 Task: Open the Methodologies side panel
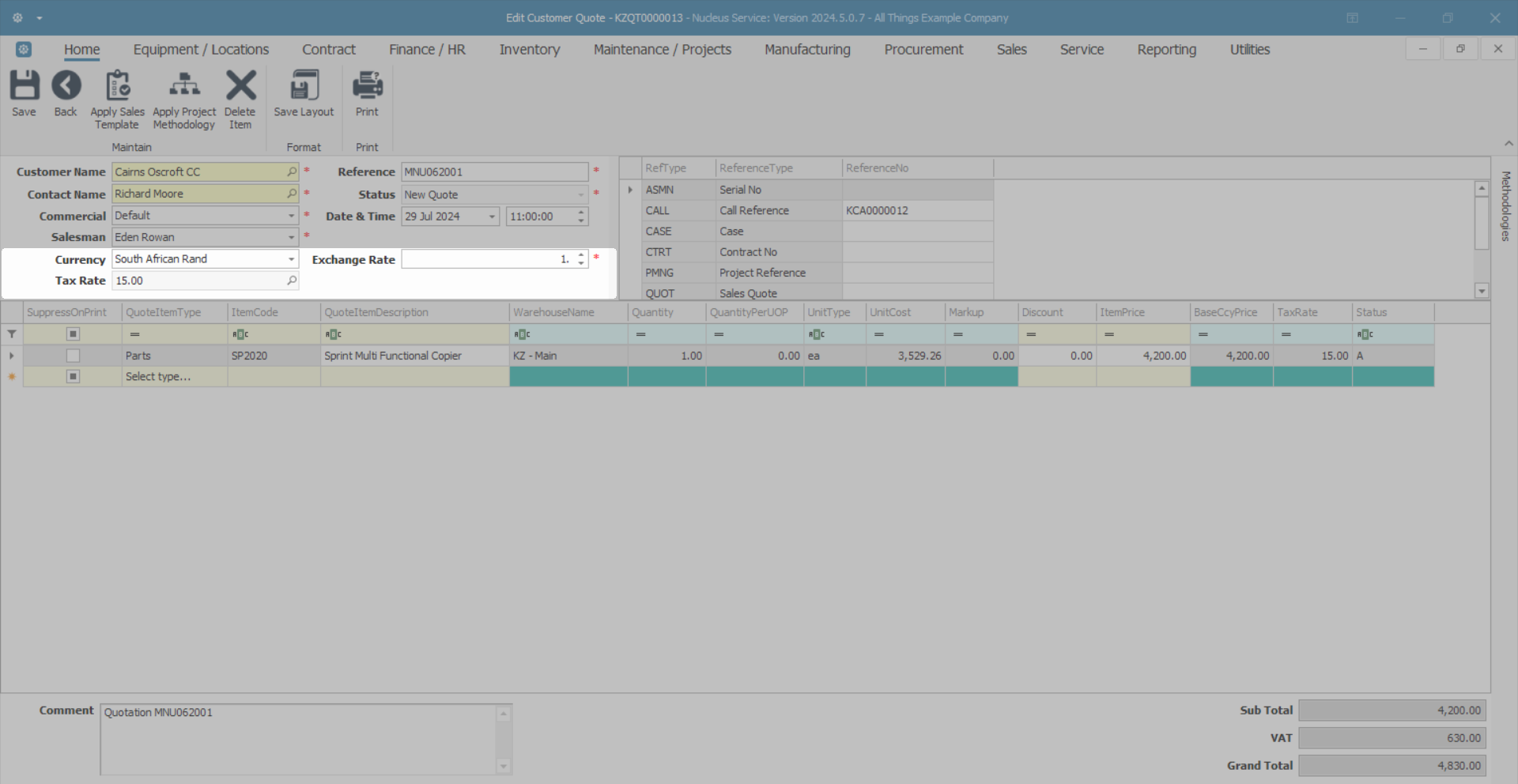pyautogui.click(x=1506, y=205)
